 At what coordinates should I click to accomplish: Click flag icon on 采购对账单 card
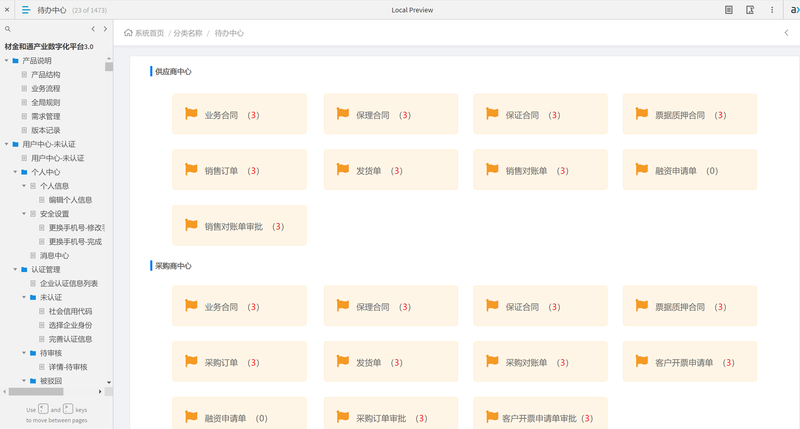(492, 361)
